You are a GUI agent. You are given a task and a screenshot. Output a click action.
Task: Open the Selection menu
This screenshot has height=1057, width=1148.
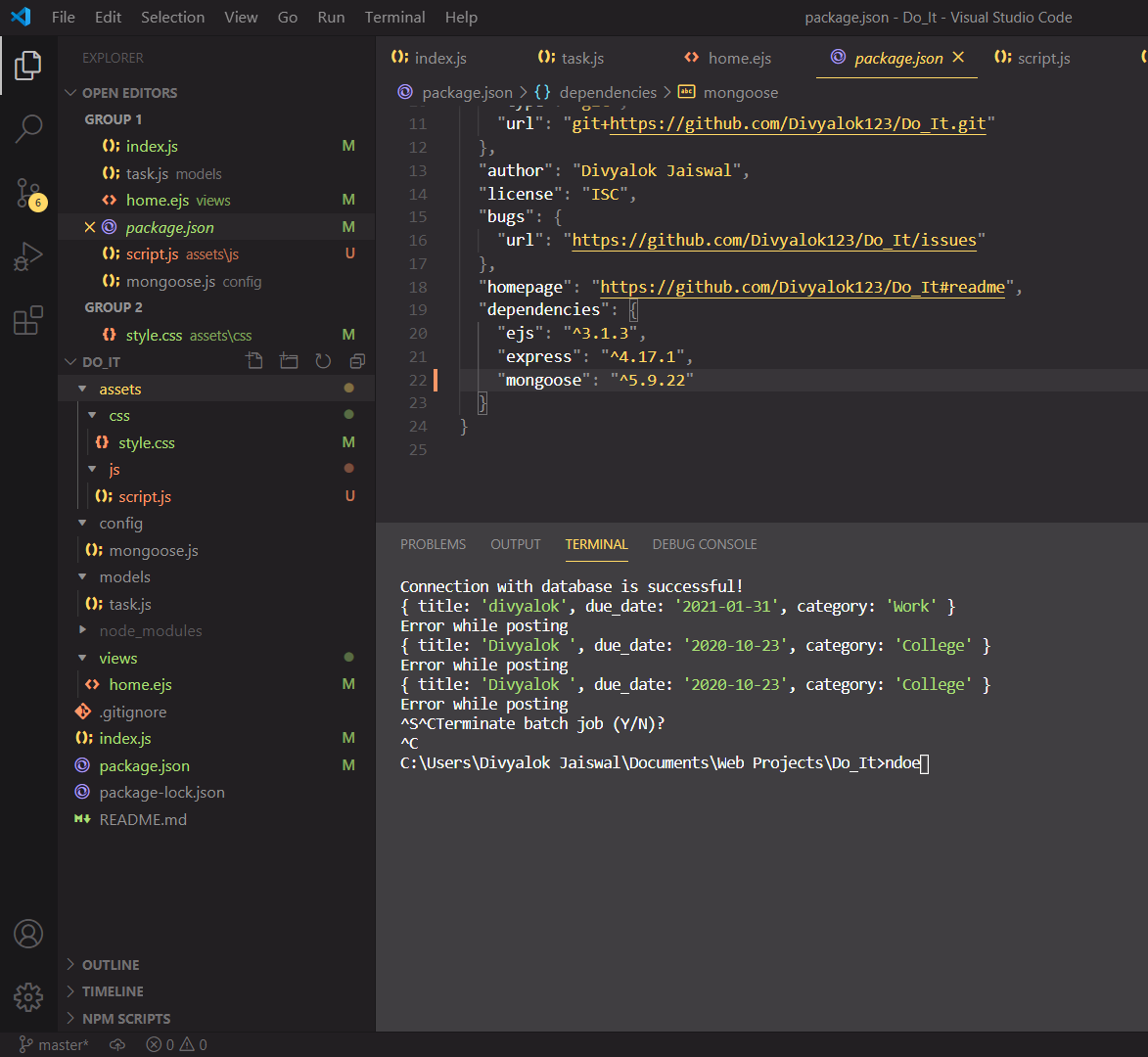click(x=173, y=17)
